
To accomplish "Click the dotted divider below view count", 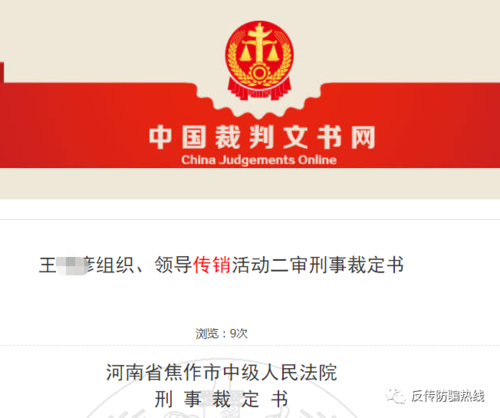I will pyautogui.click(x=250, y=346).
